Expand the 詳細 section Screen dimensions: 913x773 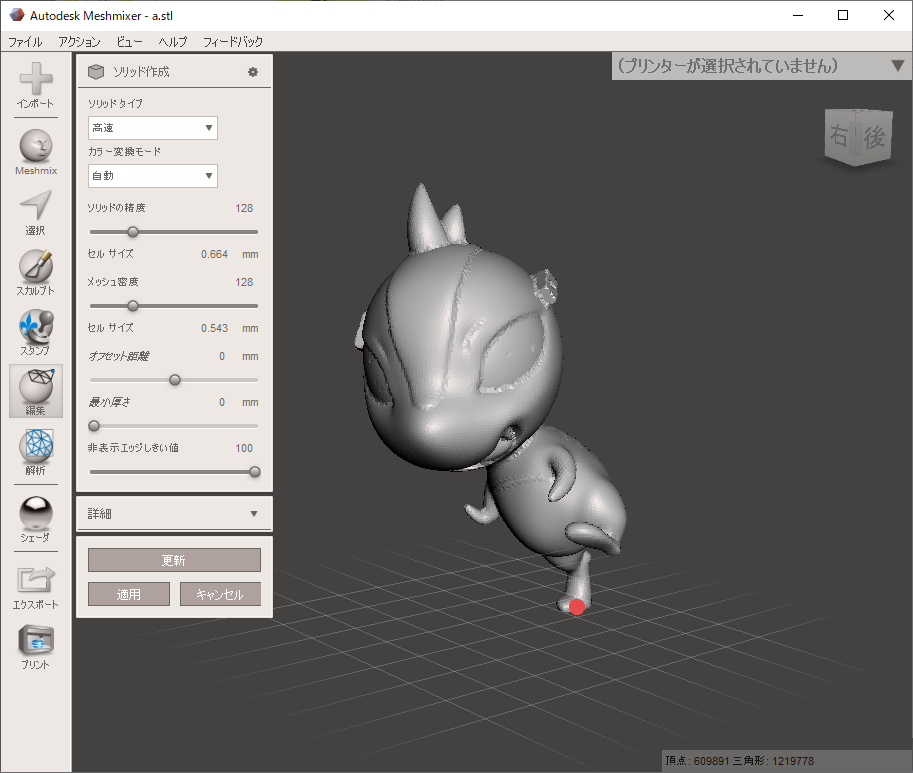174,513
